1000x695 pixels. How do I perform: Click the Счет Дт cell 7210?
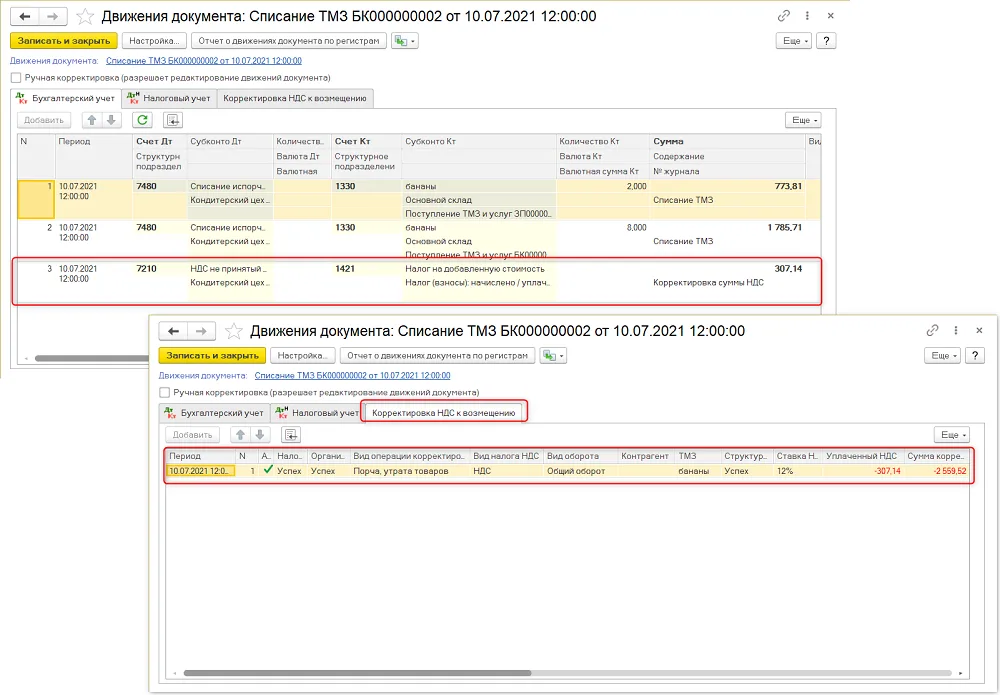pos(160,268)
